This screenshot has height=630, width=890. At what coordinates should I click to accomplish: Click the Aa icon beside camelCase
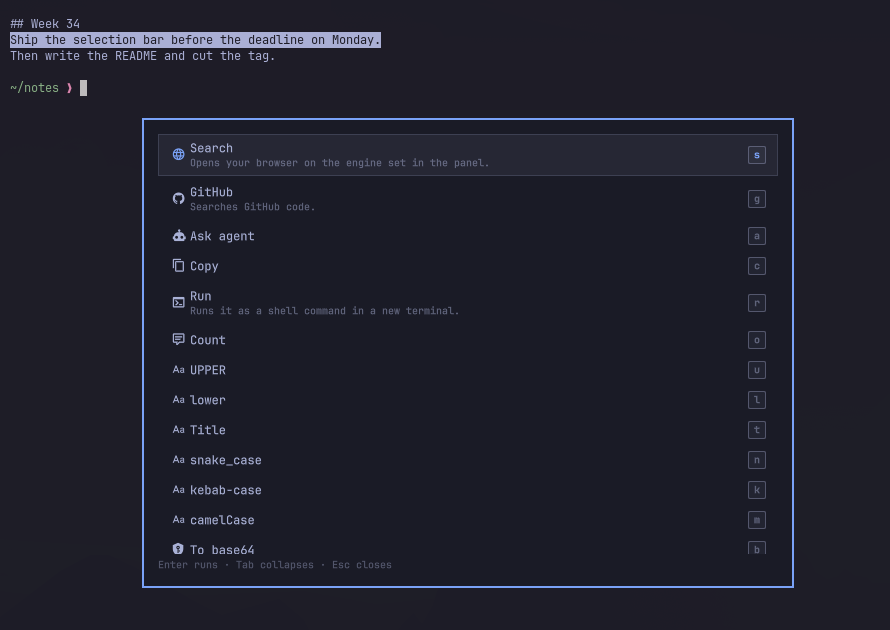point(178,520)
